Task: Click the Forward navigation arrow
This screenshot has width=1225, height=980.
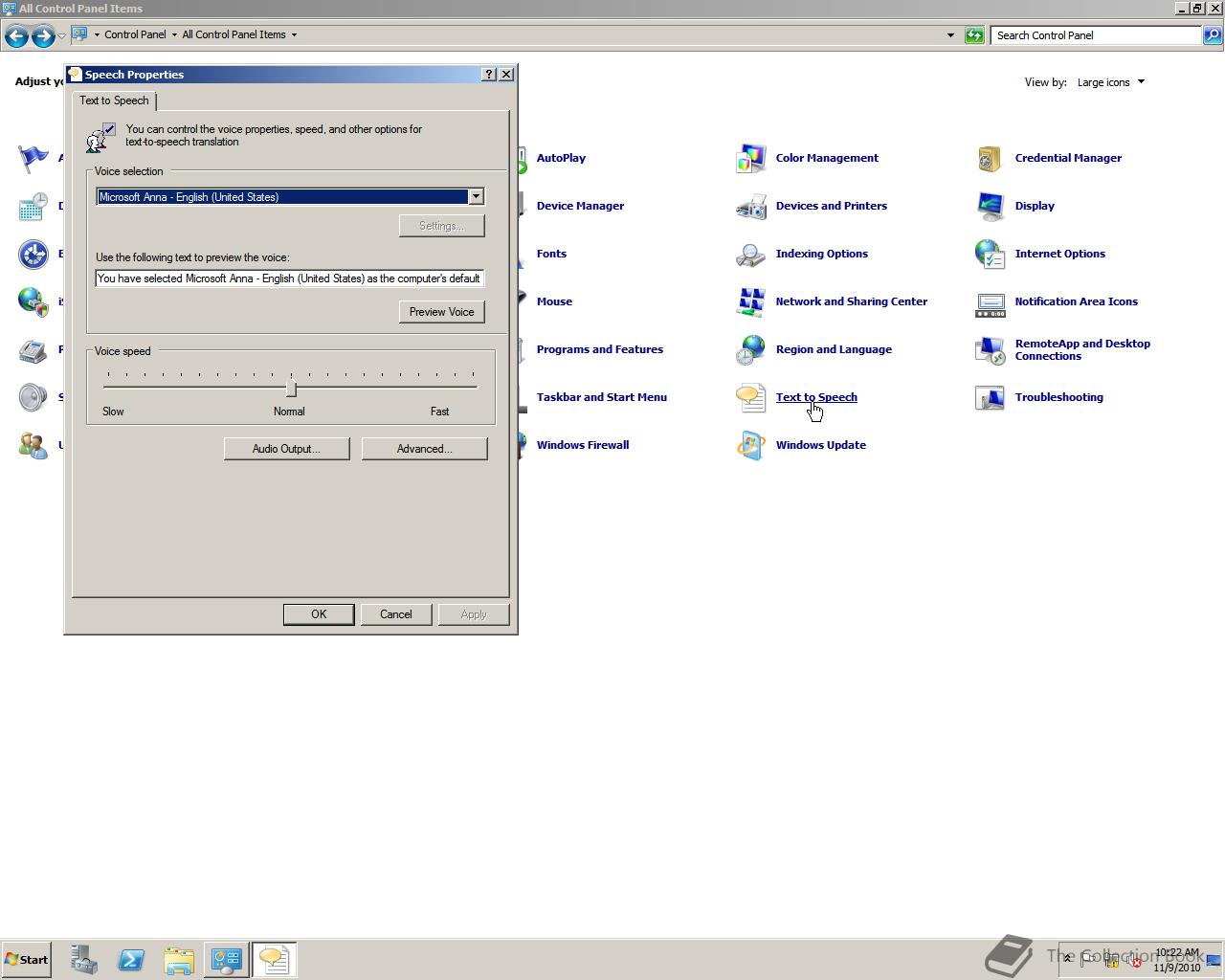Action: 42,35
